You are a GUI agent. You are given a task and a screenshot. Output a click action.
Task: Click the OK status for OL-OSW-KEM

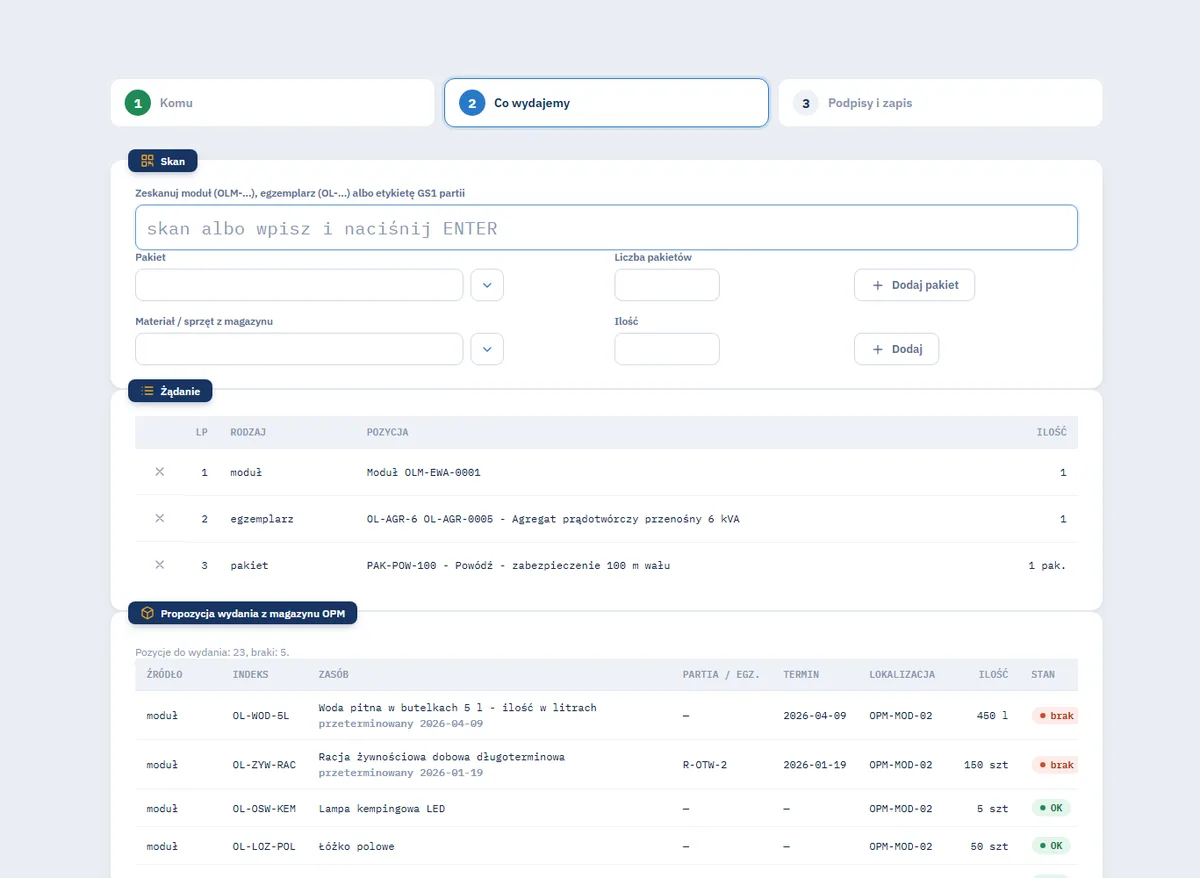coord(1051,808)
